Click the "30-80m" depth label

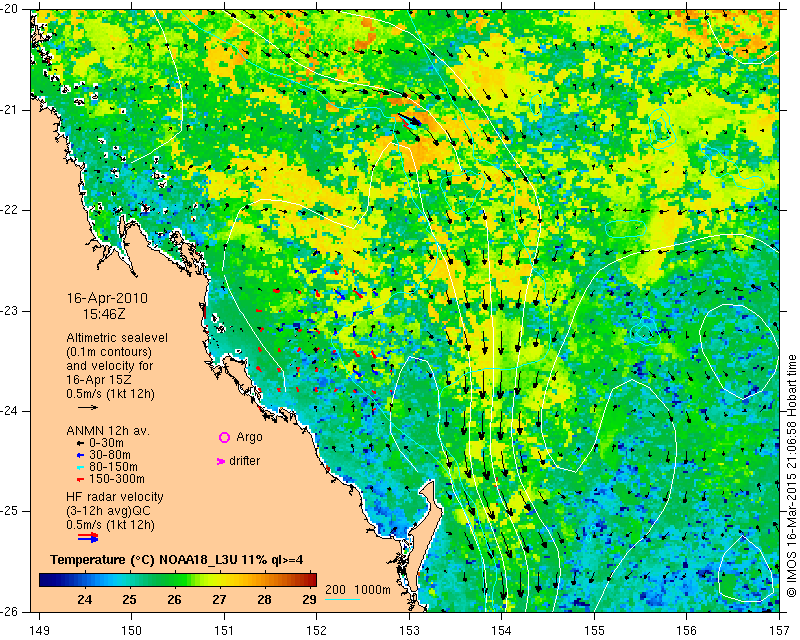110,455
